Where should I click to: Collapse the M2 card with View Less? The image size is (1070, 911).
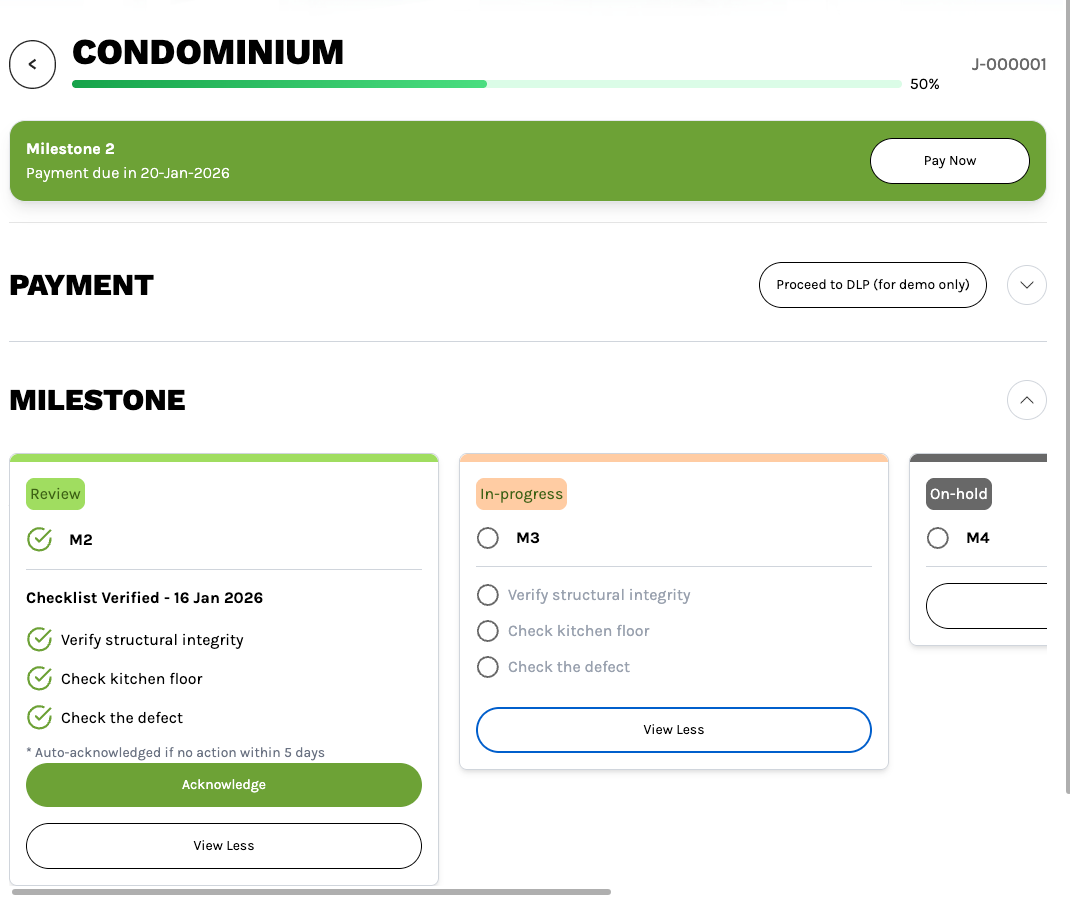(224, 846)
